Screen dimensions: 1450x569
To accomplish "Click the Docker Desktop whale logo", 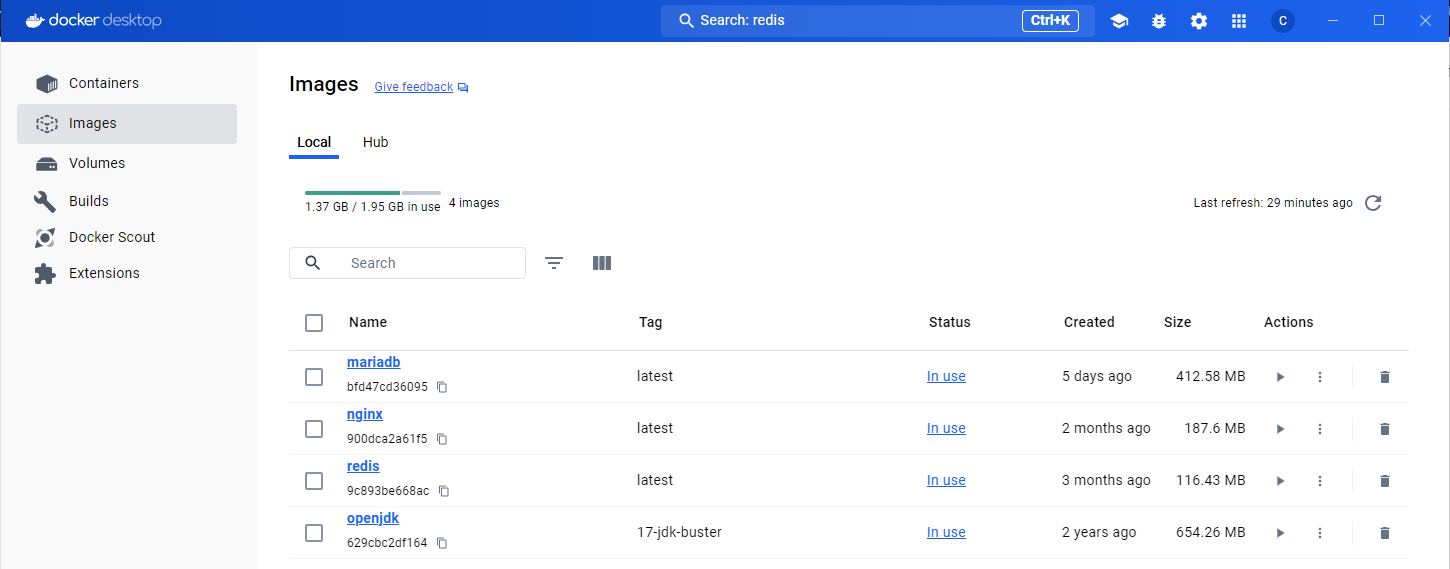I will [35, 20].
